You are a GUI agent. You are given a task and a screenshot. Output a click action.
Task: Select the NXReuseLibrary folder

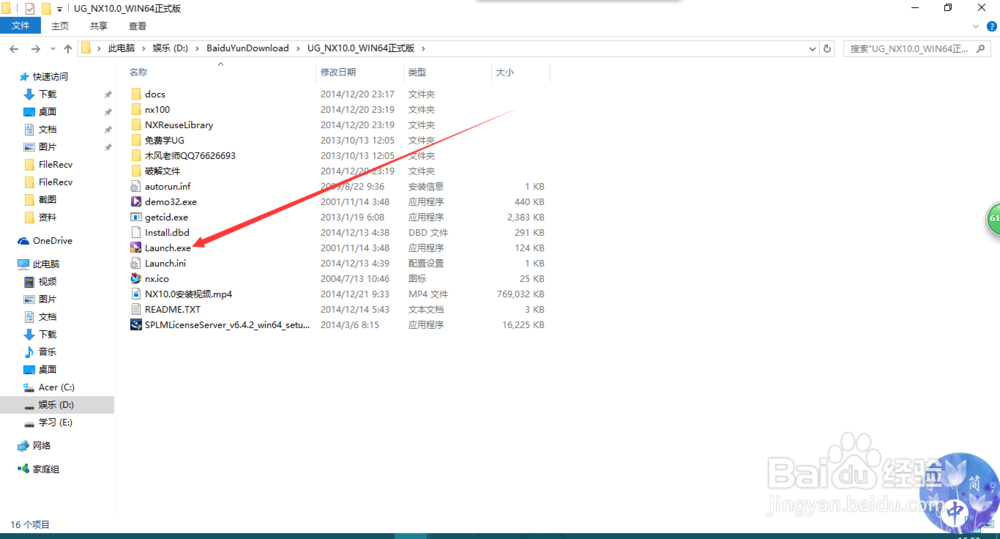179,125
